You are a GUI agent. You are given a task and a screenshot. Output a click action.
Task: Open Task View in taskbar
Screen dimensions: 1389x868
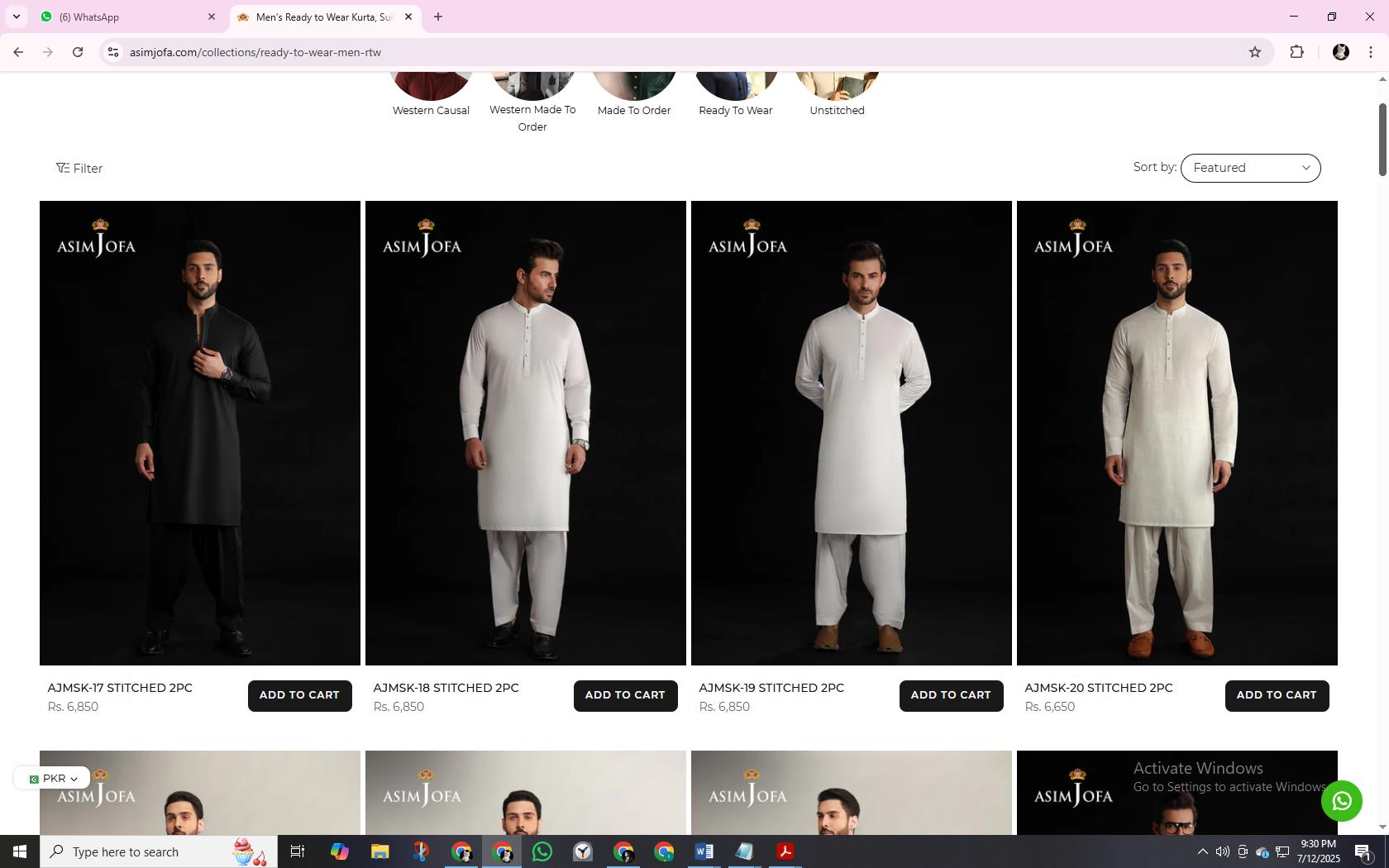(x=298, y=851)
